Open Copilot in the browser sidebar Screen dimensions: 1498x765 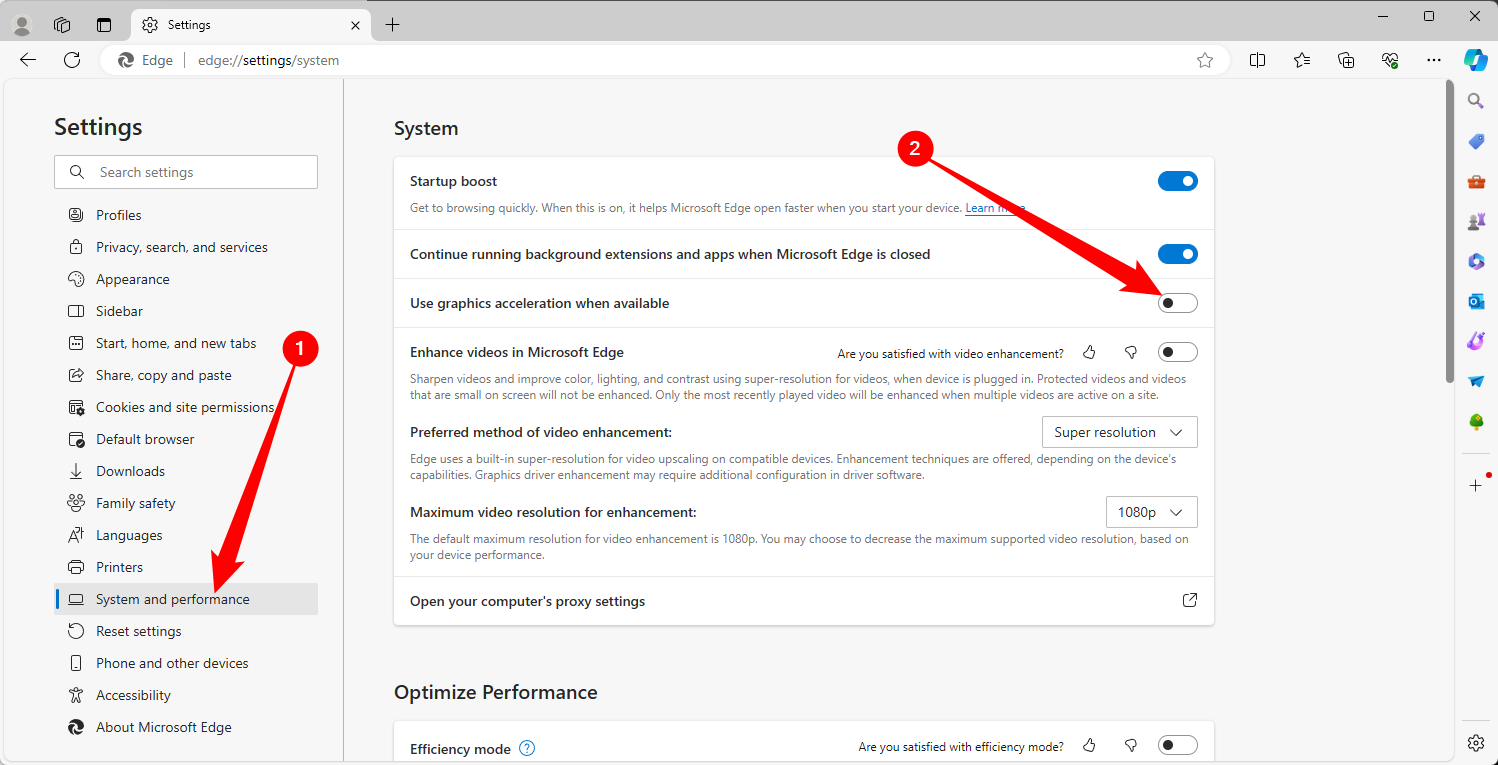click(1476, 60)
